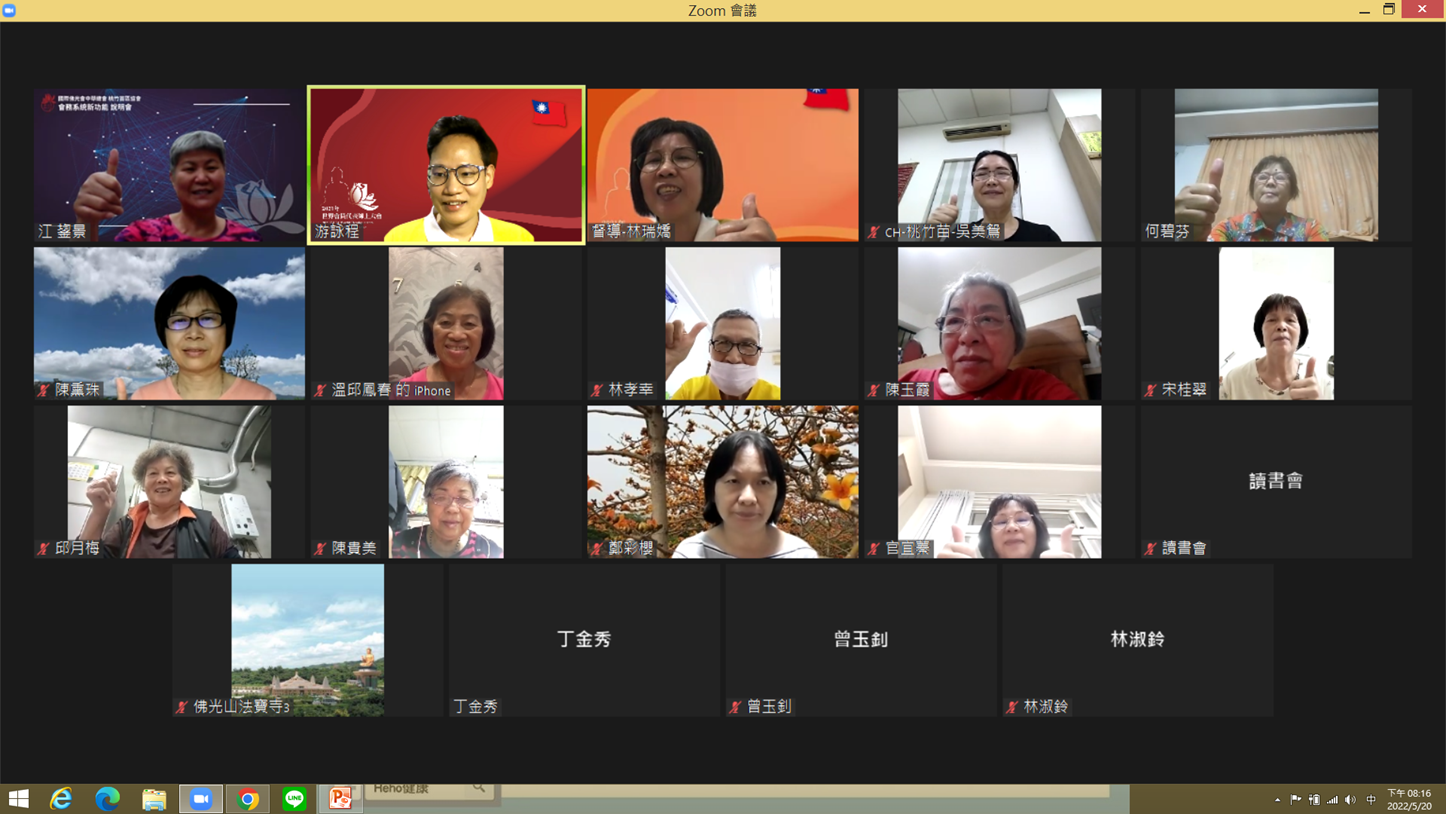Launch Microsoft Edge from the taskbar
Image resolution: width=1446 pixels, height=814 pixels.
[x=108, y=798]
